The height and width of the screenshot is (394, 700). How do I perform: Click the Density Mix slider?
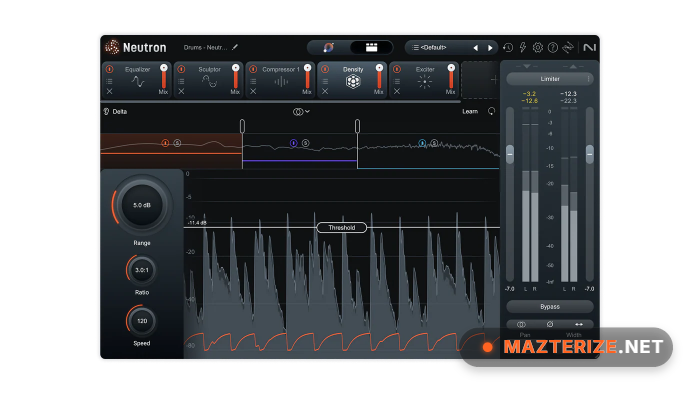379,77
